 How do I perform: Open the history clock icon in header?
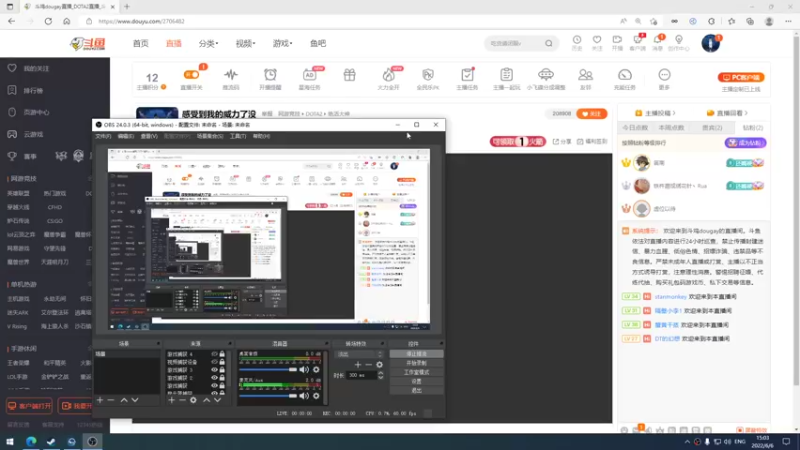pyautogui.click(x=577, y=40)
